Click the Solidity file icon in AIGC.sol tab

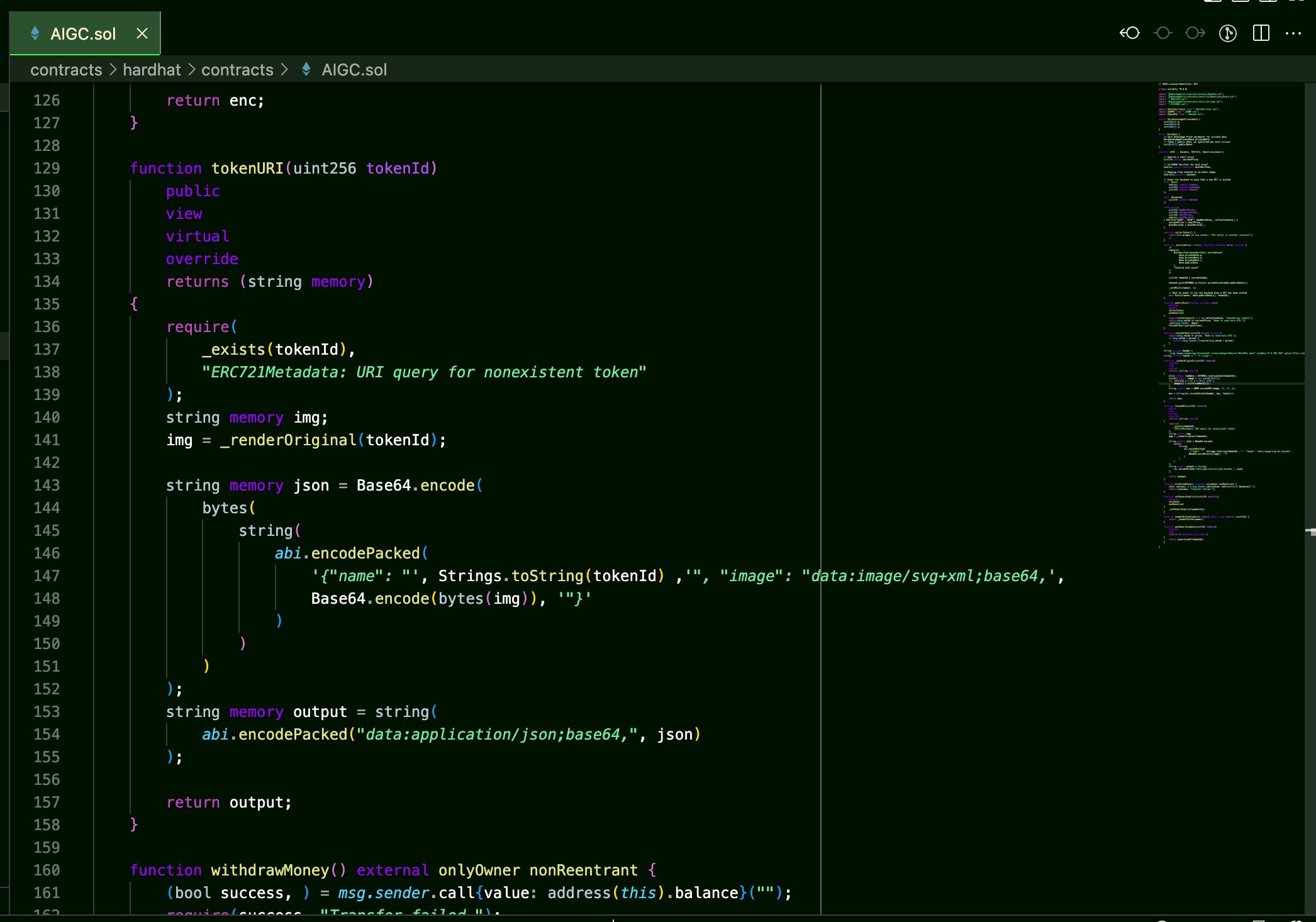(x=35, y=34)
